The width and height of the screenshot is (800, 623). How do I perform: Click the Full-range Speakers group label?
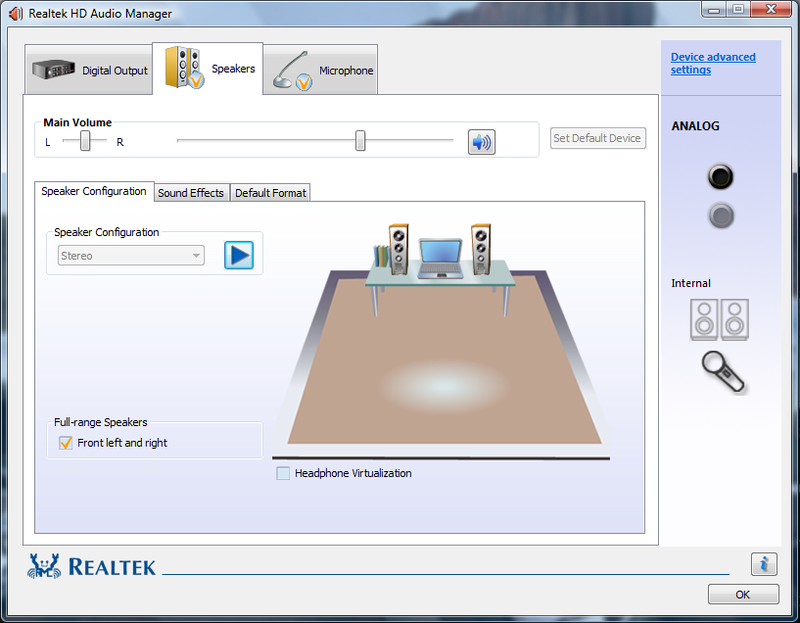[101, 422]
